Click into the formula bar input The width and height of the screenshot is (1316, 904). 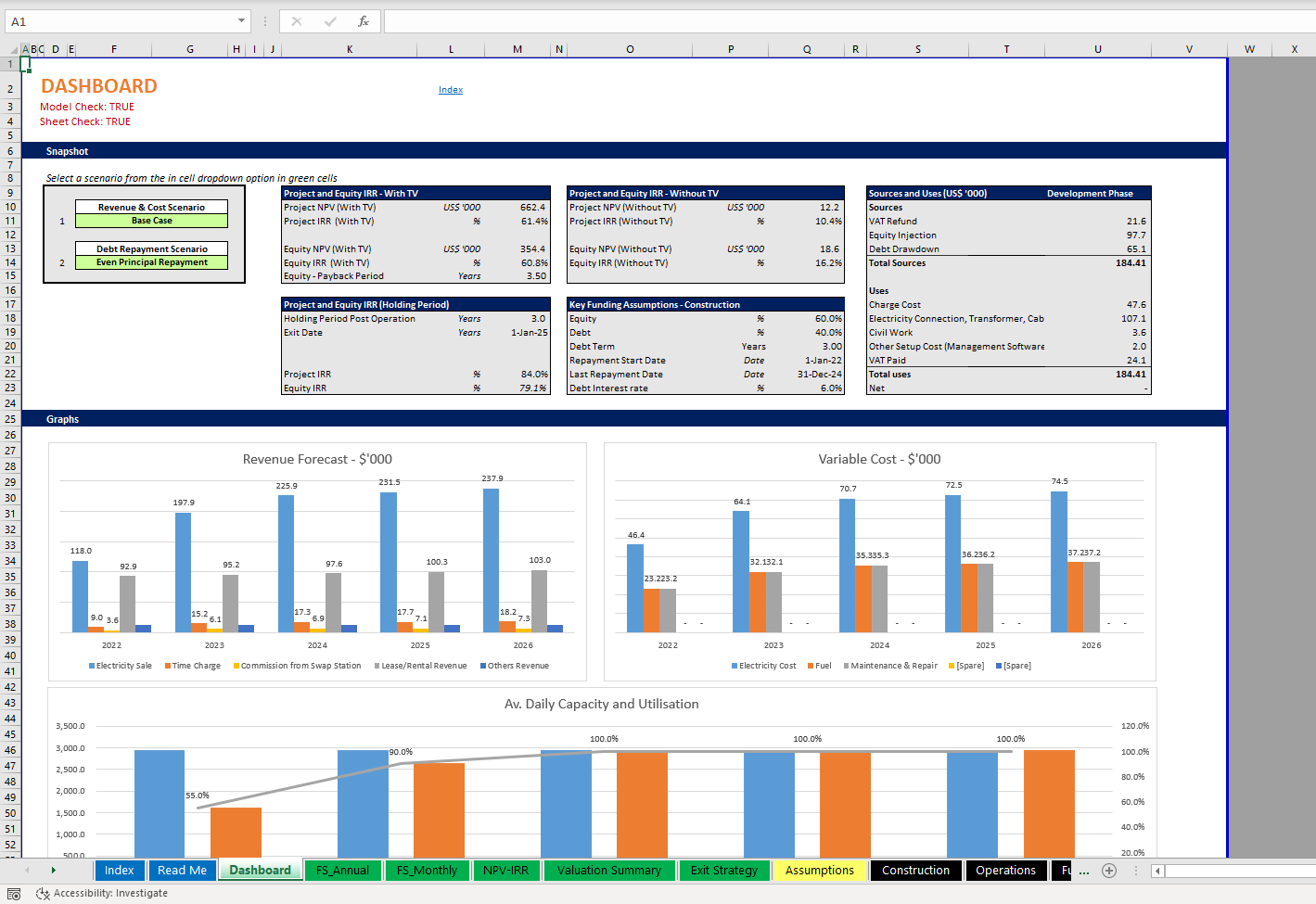835,21
